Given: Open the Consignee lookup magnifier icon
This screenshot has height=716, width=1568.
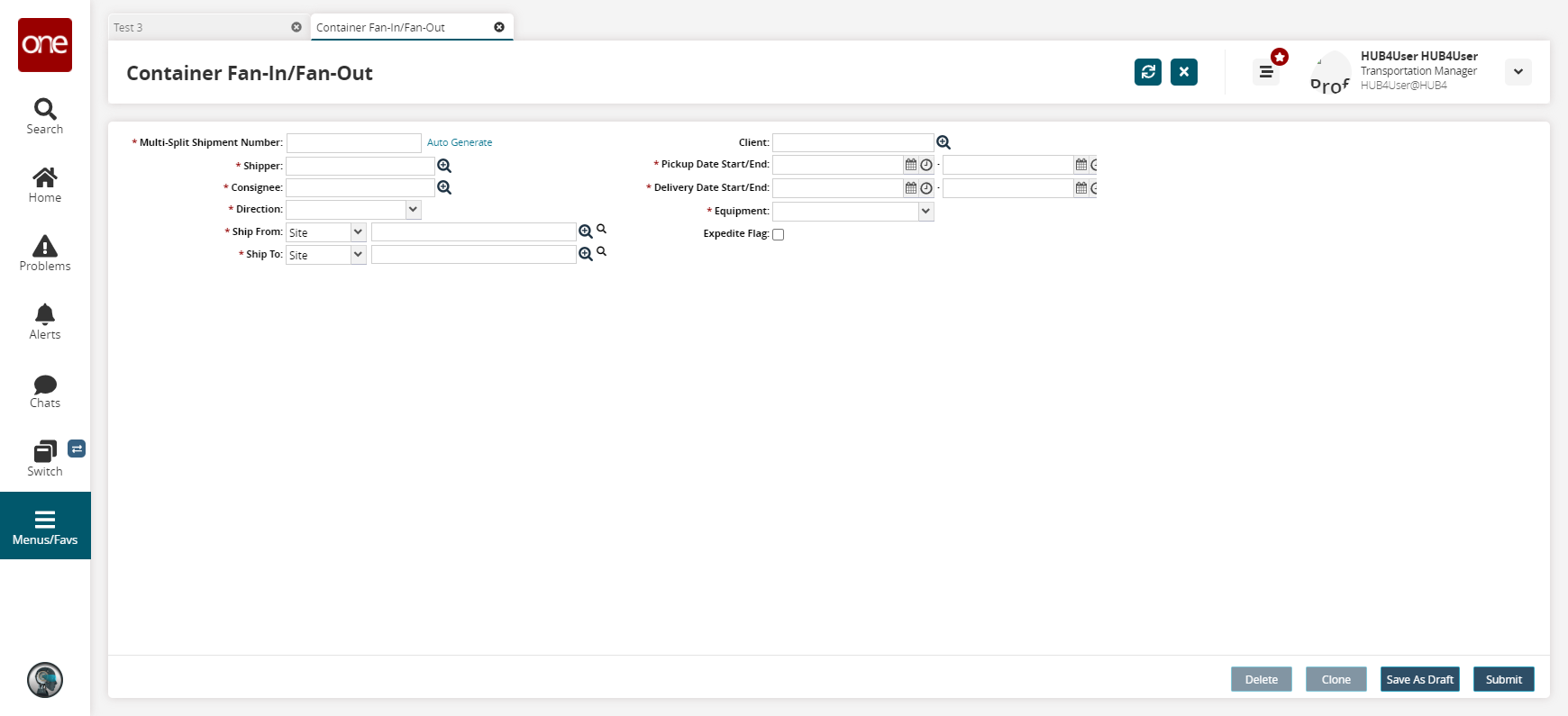Looking at the screenshot, I should coord(444,187).
